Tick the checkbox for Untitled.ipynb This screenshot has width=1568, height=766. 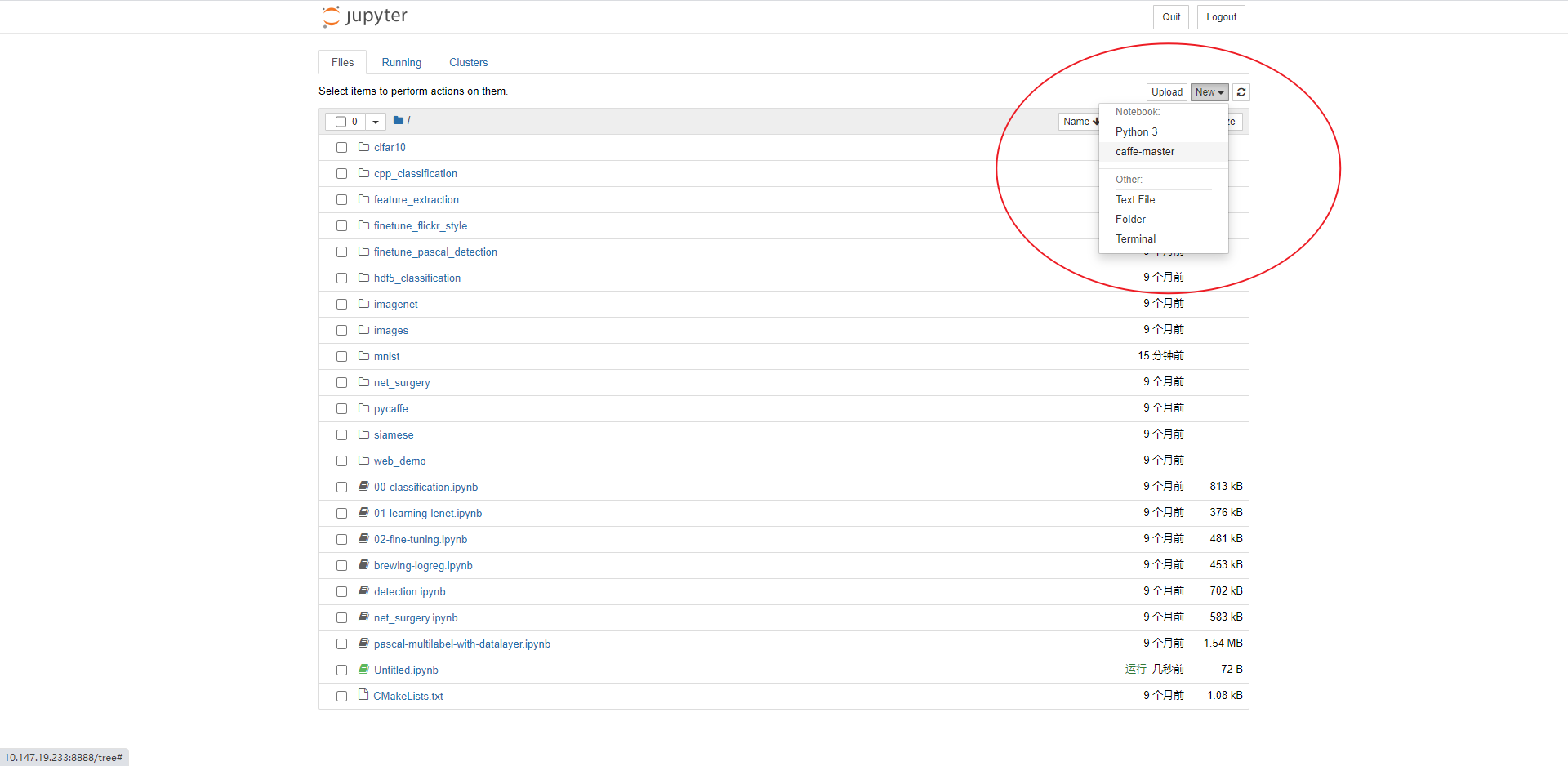pos(341,670)
